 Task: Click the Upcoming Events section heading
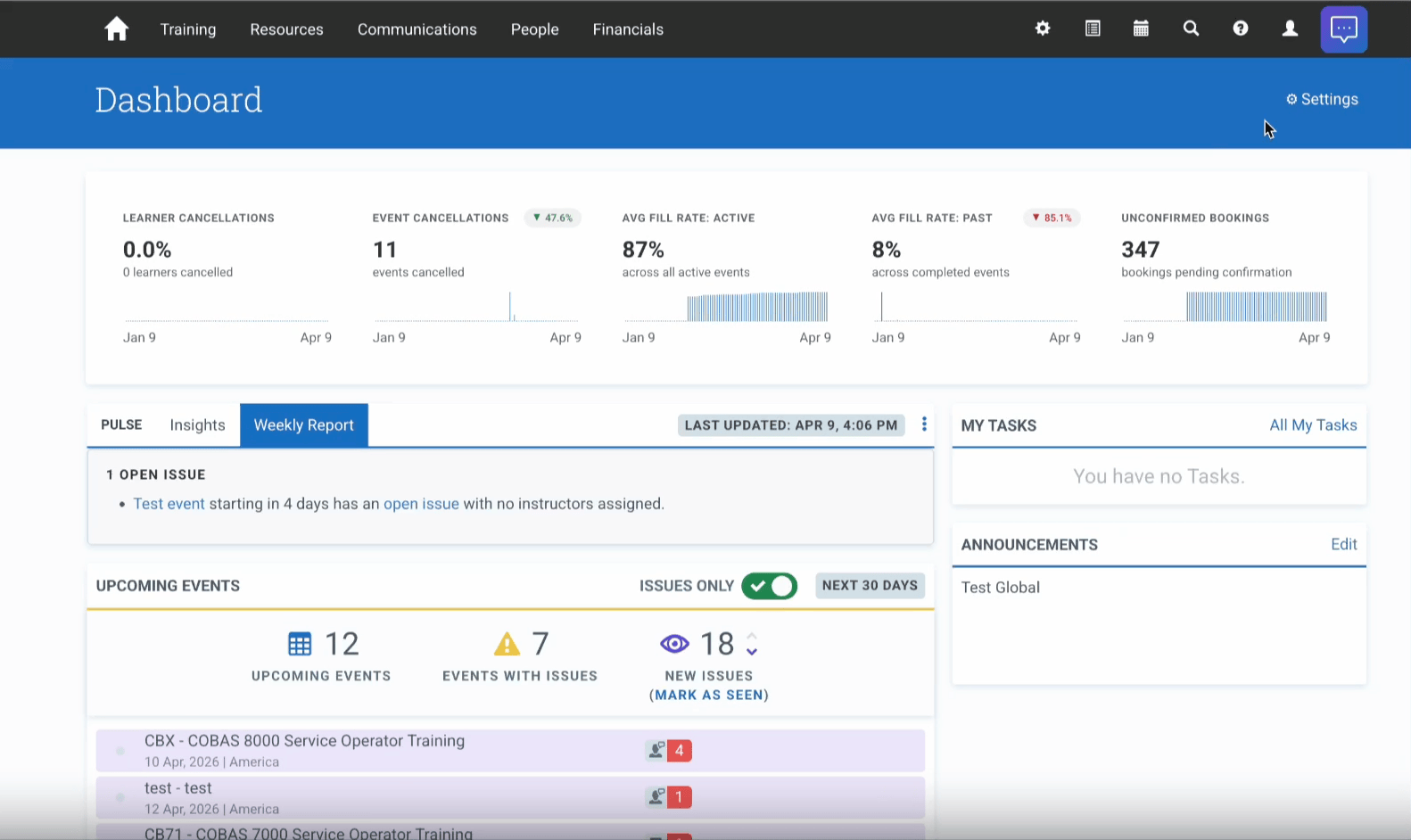pos(168,586)
